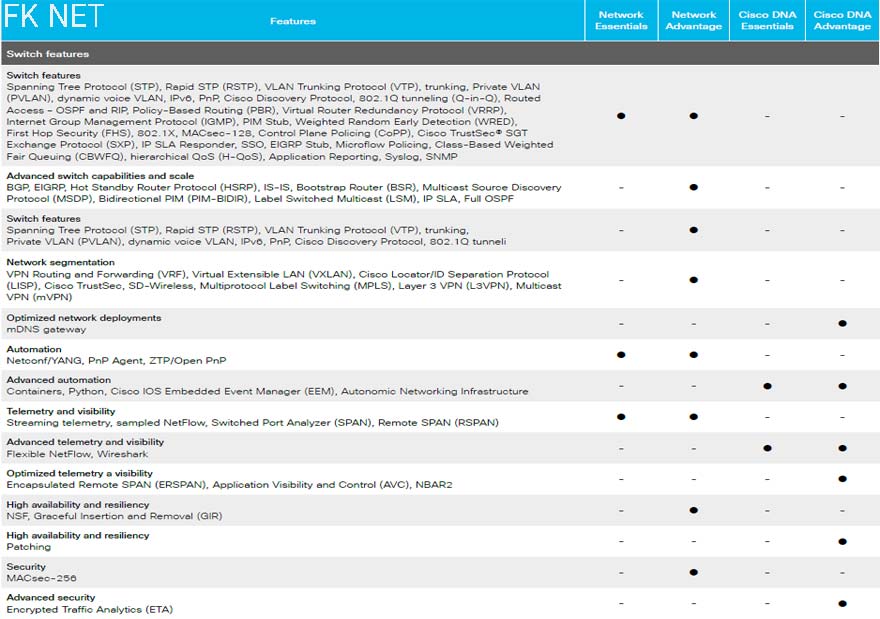This screenshot has height=619, width=880.
Task: Select the Cisco DNA Advantage dot for Advanced automation
Action: pos(842,386)
